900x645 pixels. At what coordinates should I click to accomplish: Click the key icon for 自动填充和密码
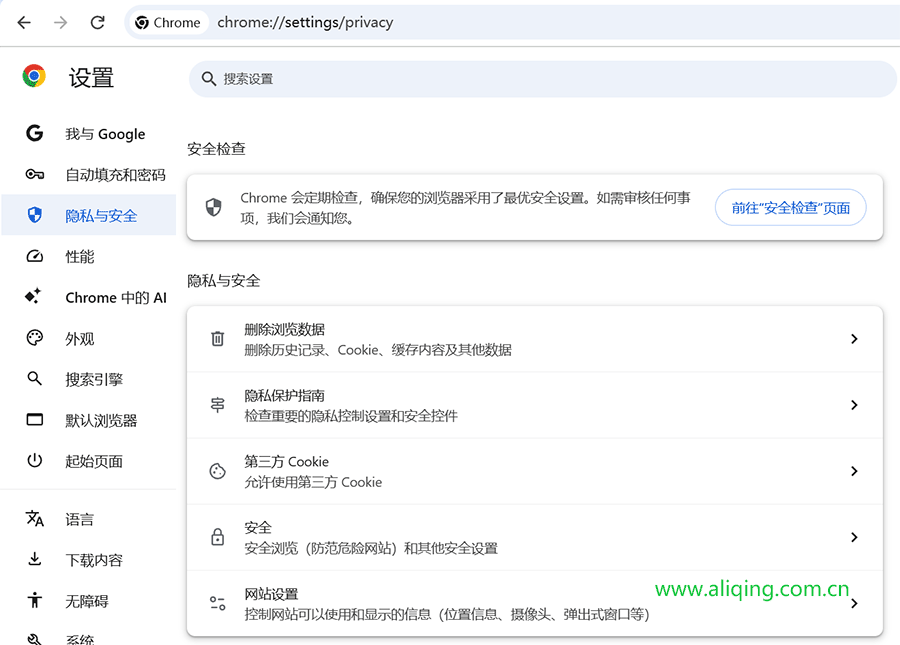[x=34, y=174]
